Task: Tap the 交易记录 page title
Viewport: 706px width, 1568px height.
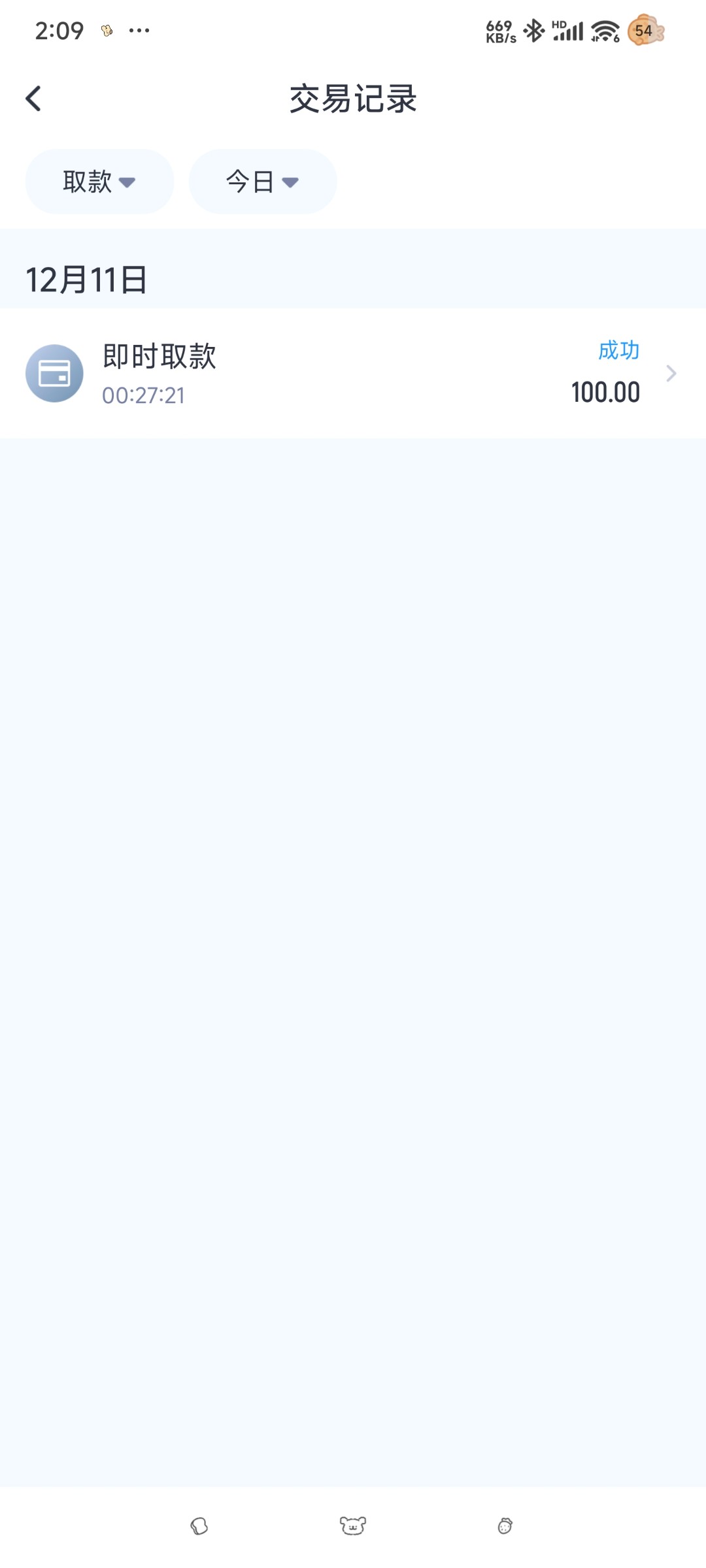Action: click(353, 99)
